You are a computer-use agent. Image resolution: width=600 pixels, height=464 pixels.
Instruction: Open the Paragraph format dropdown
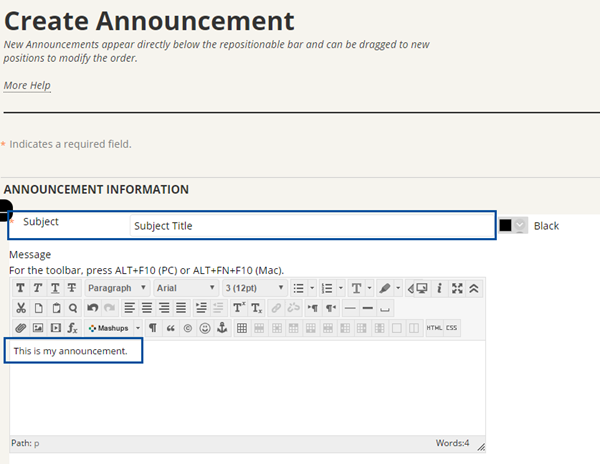(117, 288)
